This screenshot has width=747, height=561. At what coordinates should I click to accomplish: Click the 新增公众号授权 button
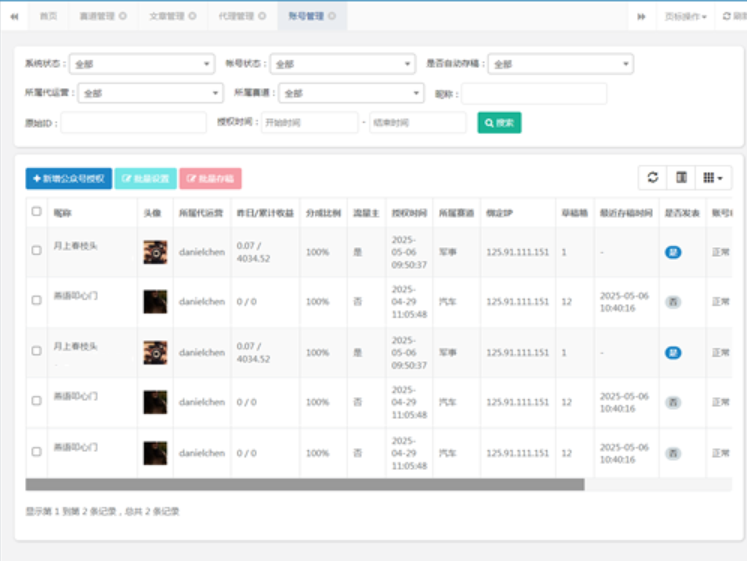(69, 179)
